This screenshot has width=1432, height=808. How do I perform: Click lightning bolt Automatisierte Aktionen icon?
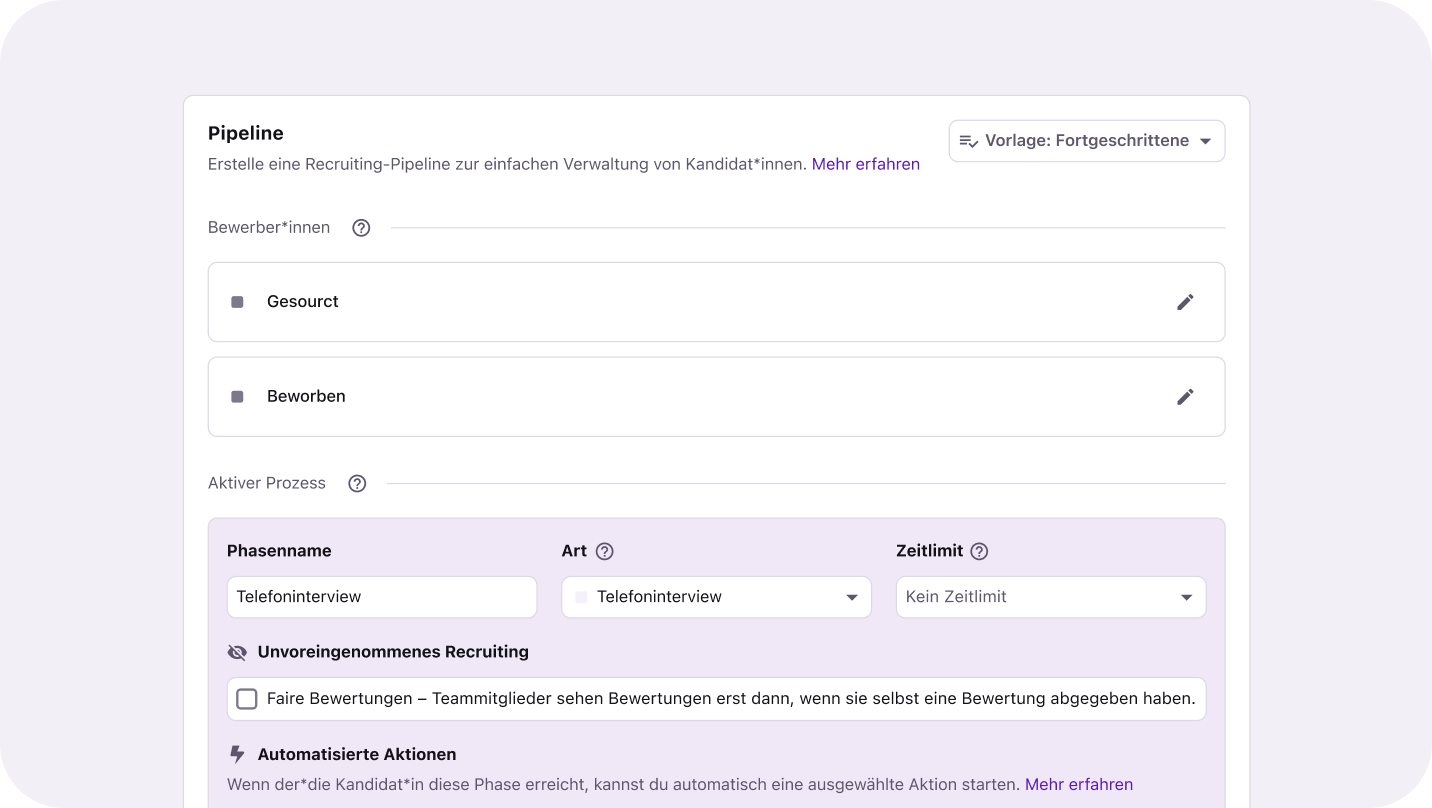[x=237, y=755]
